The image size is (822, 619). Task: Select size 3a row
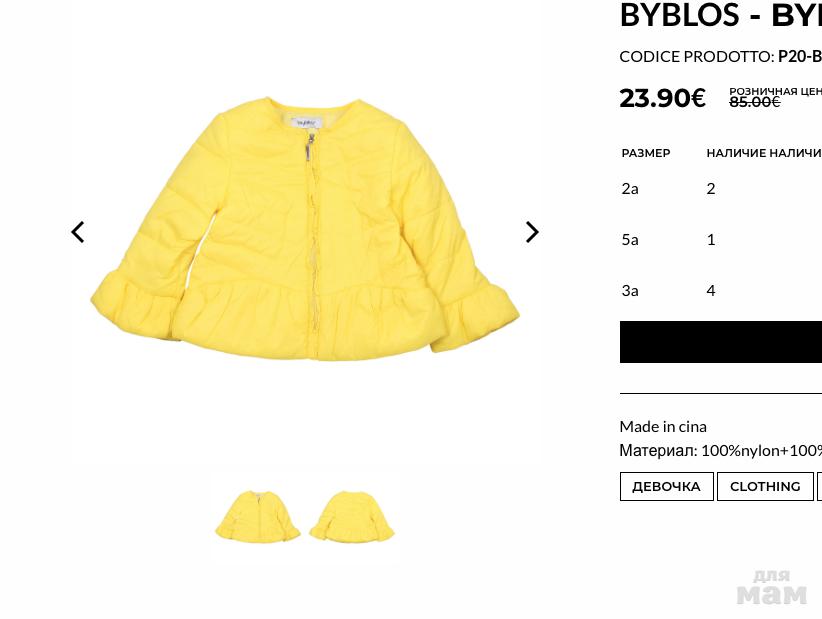[x=721, y=290]
